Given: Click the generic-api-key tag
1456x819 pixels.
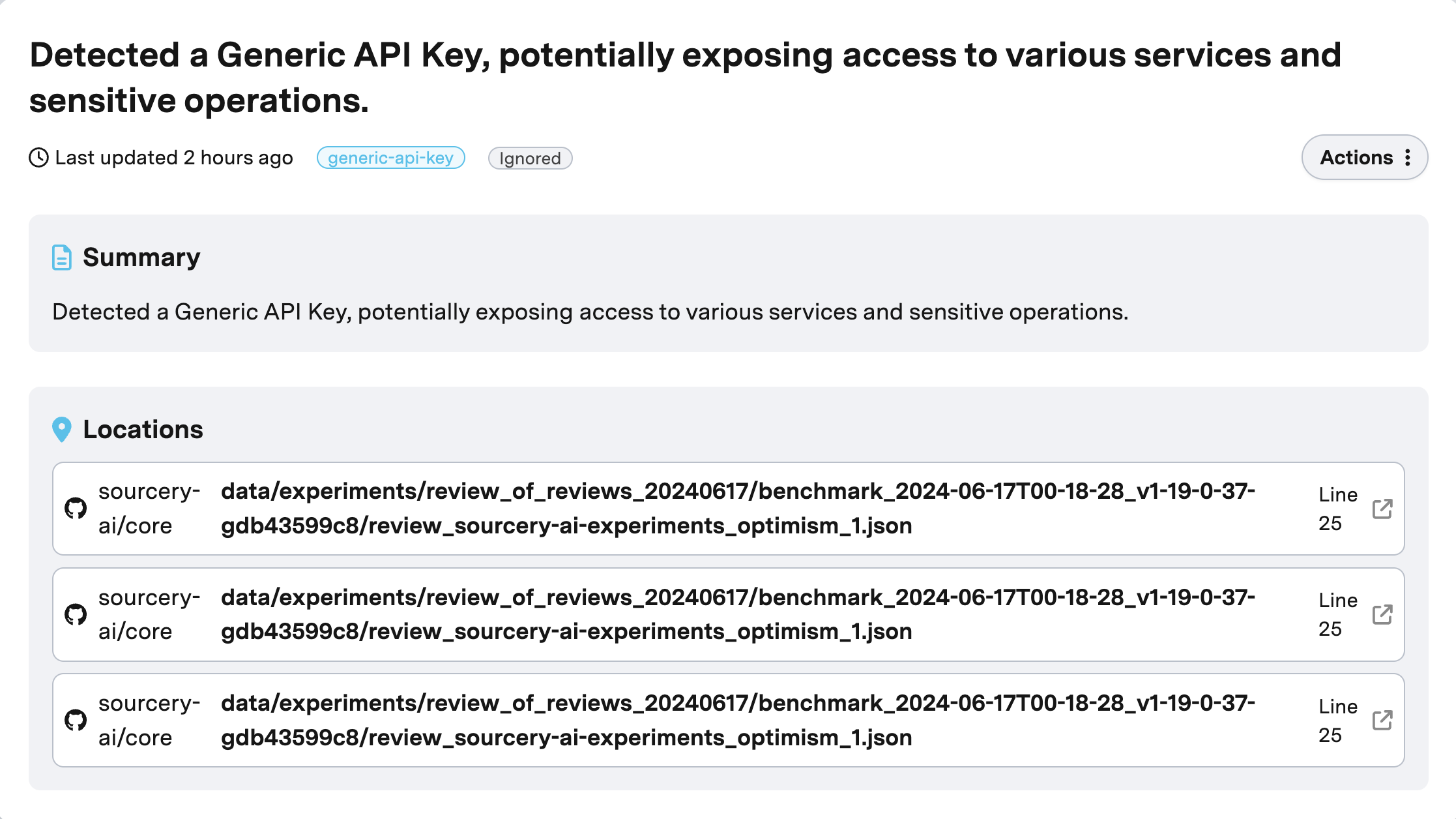Looking at the screenshot, I should (390, 158).
